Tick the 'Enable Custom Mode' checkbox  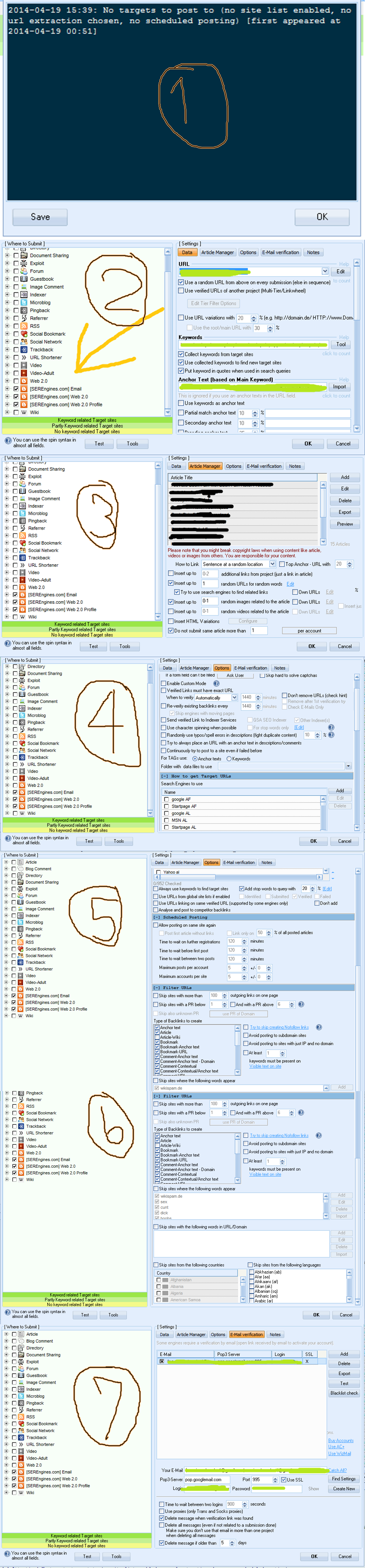164,684
